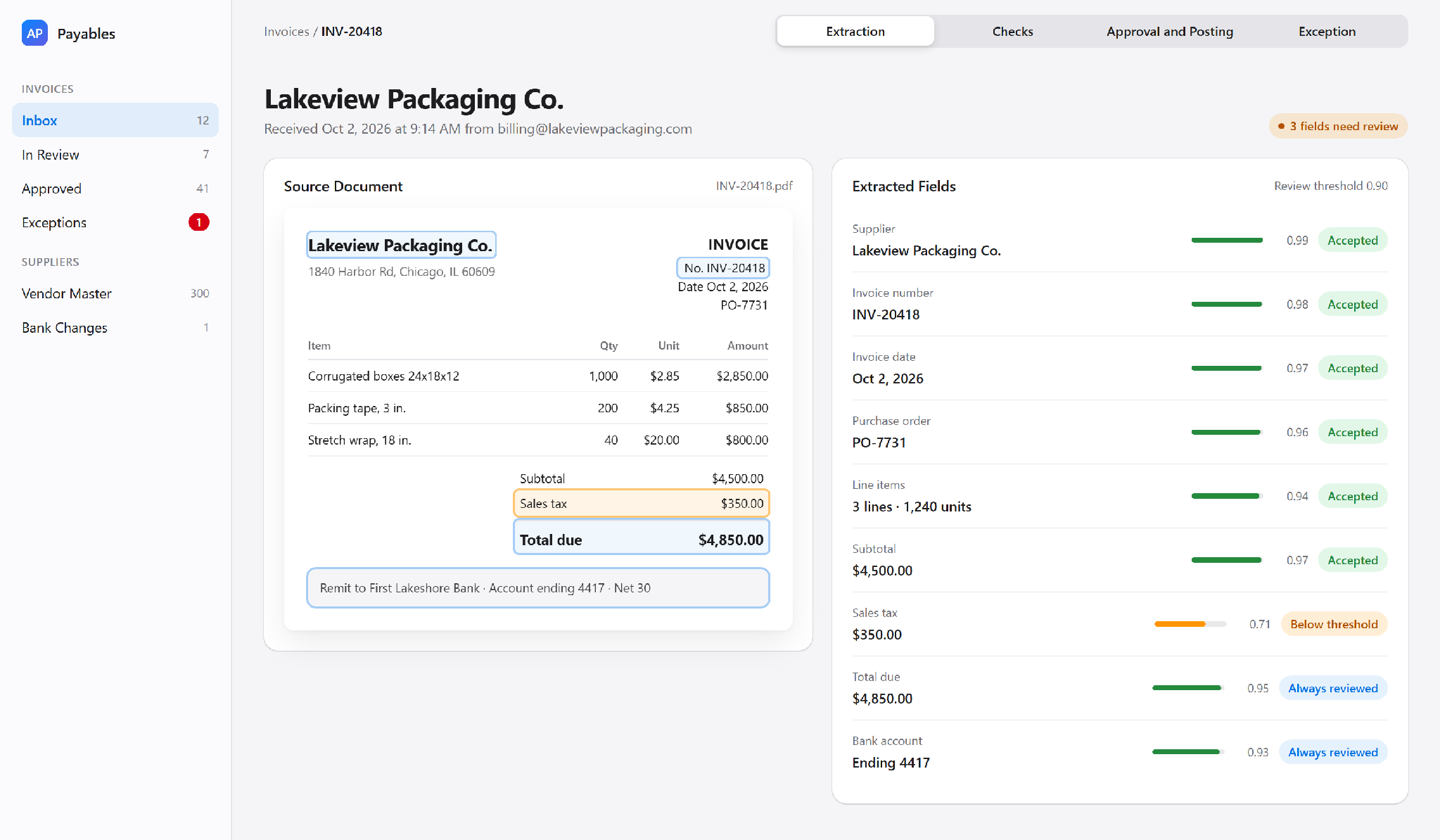Image resolution: width=1440 pixels, height=840 pixels.
Task: Open the Inbox invoices list
Action: pyautogui.click(x=115, y=120)
